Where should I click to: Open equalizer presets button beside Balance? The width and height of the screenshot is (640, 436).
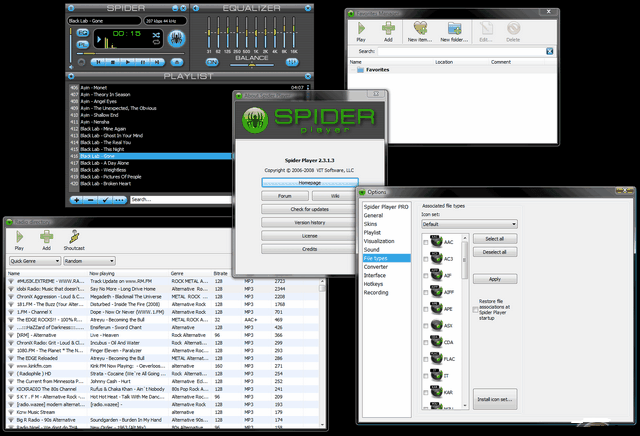pos(291,62)
